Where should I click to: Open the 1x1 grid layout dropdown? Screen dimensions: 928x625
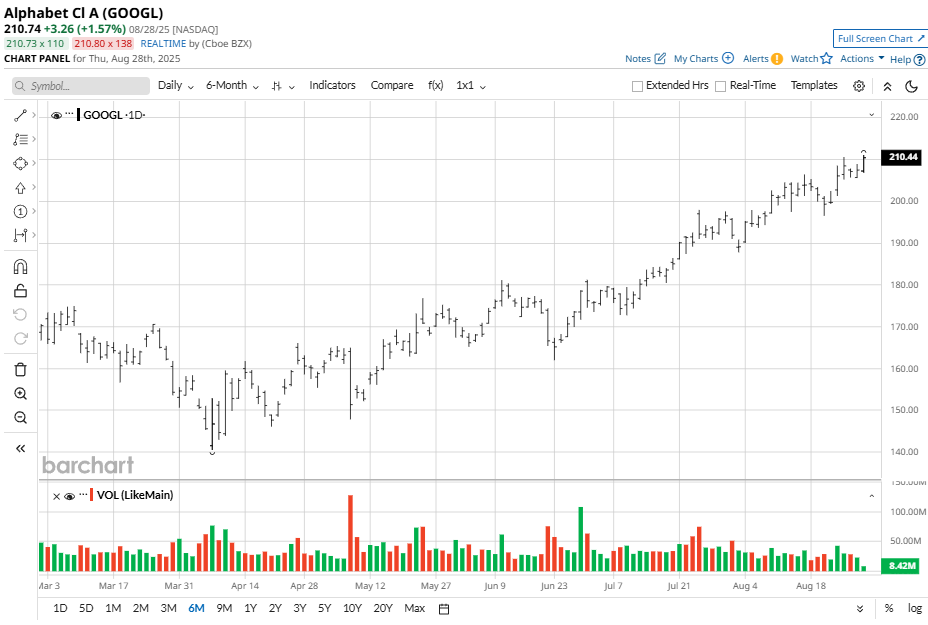(x=471, y=86)
